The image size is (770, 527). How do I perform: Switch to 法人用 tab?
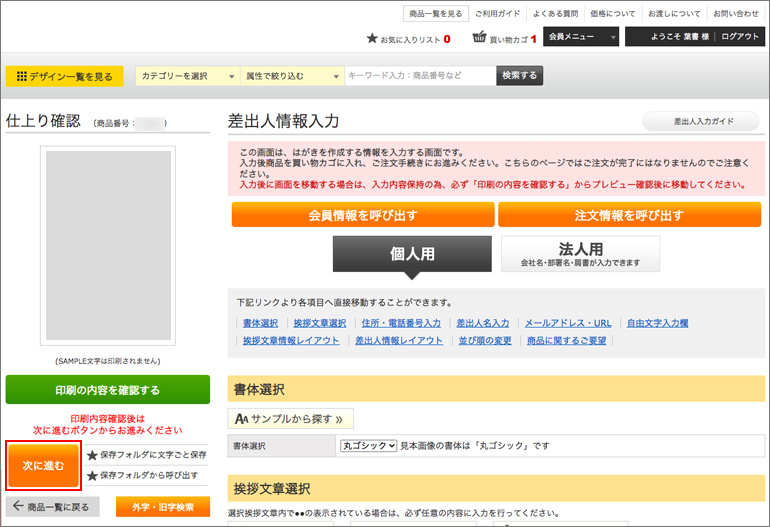tap(580, 254)
